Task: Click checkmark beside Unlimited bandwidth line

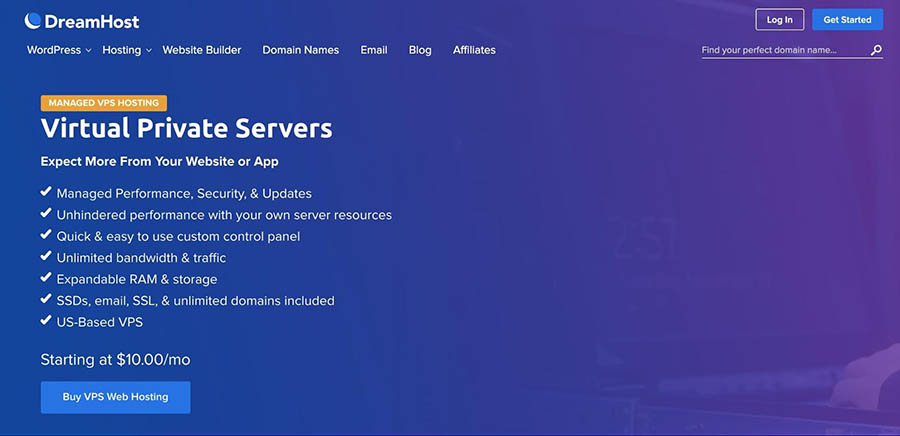Action: coord(46,256)
